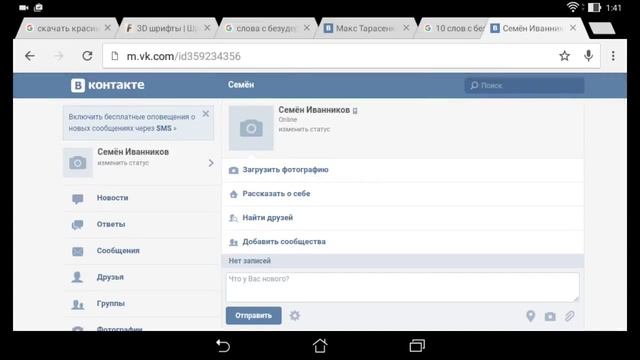
Task: Open a new browser tab
Action: coord(602,29)
